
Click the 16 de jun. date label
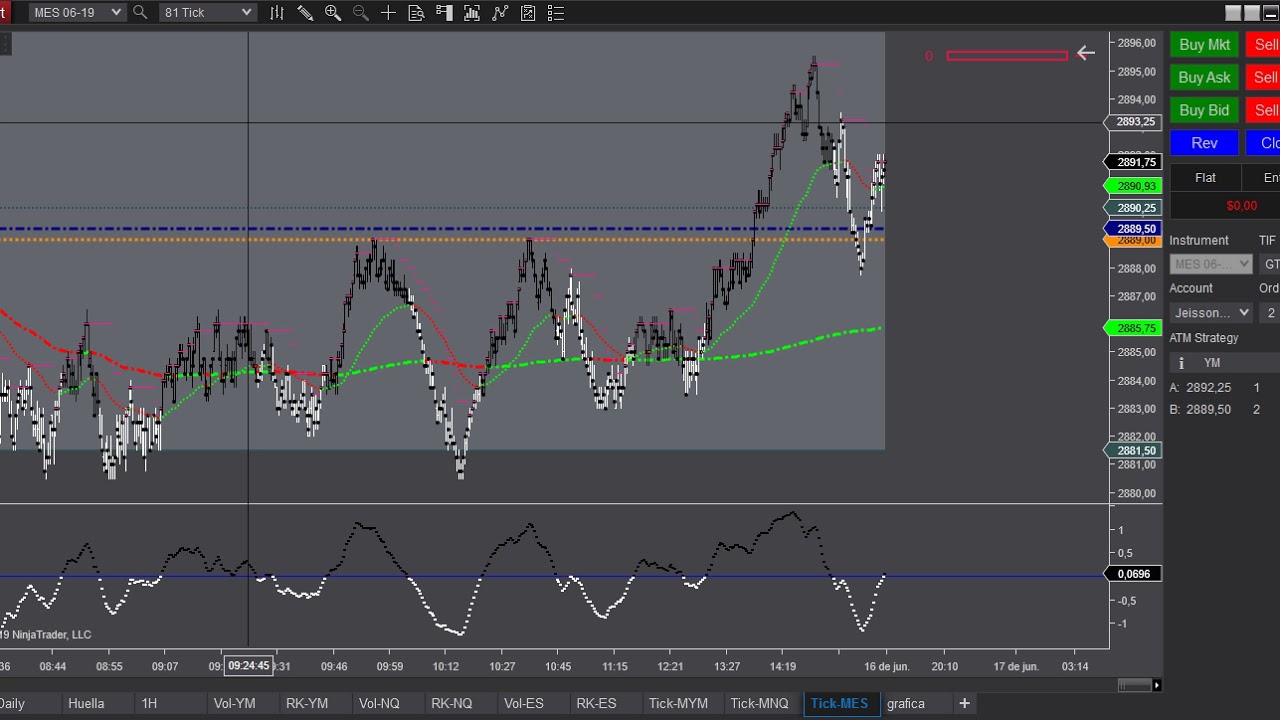887,666
